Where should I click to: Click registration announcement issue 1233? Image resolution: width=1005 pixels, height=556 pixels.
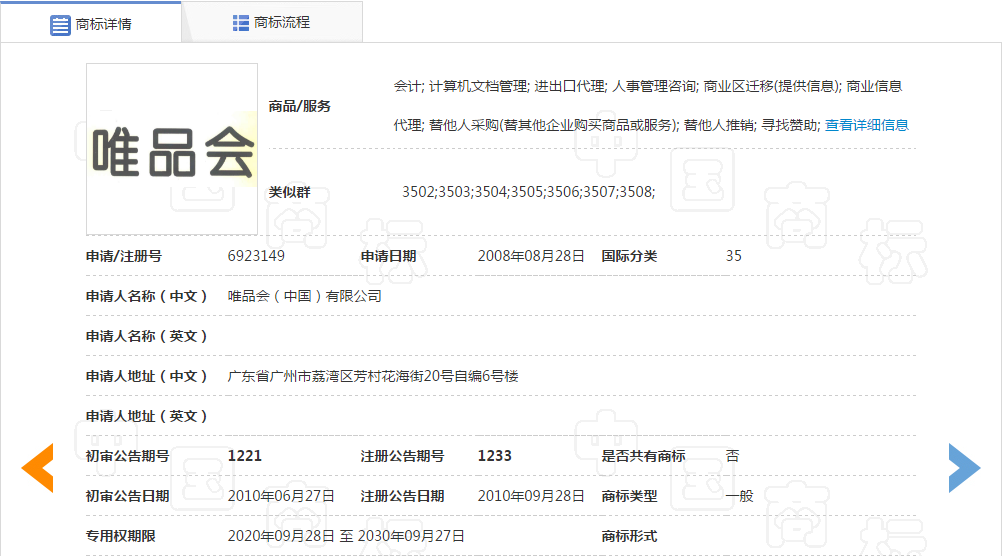pos(495,456)
